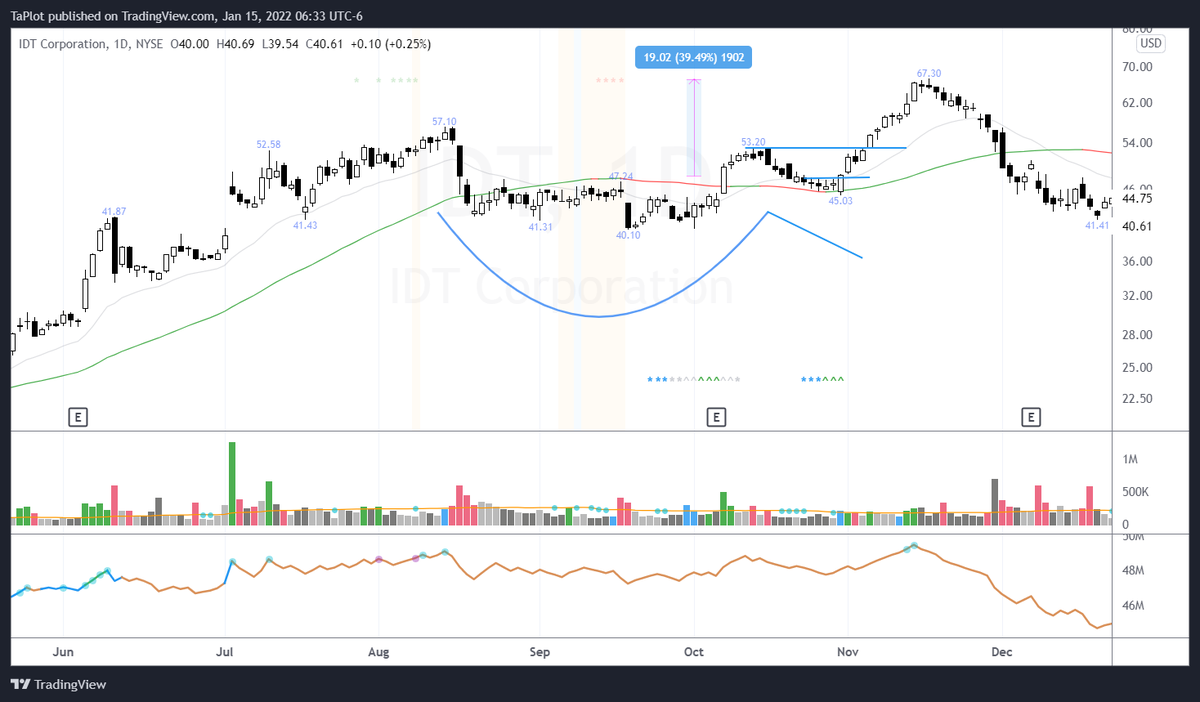Click the USD currency label

coord(1152,44)
